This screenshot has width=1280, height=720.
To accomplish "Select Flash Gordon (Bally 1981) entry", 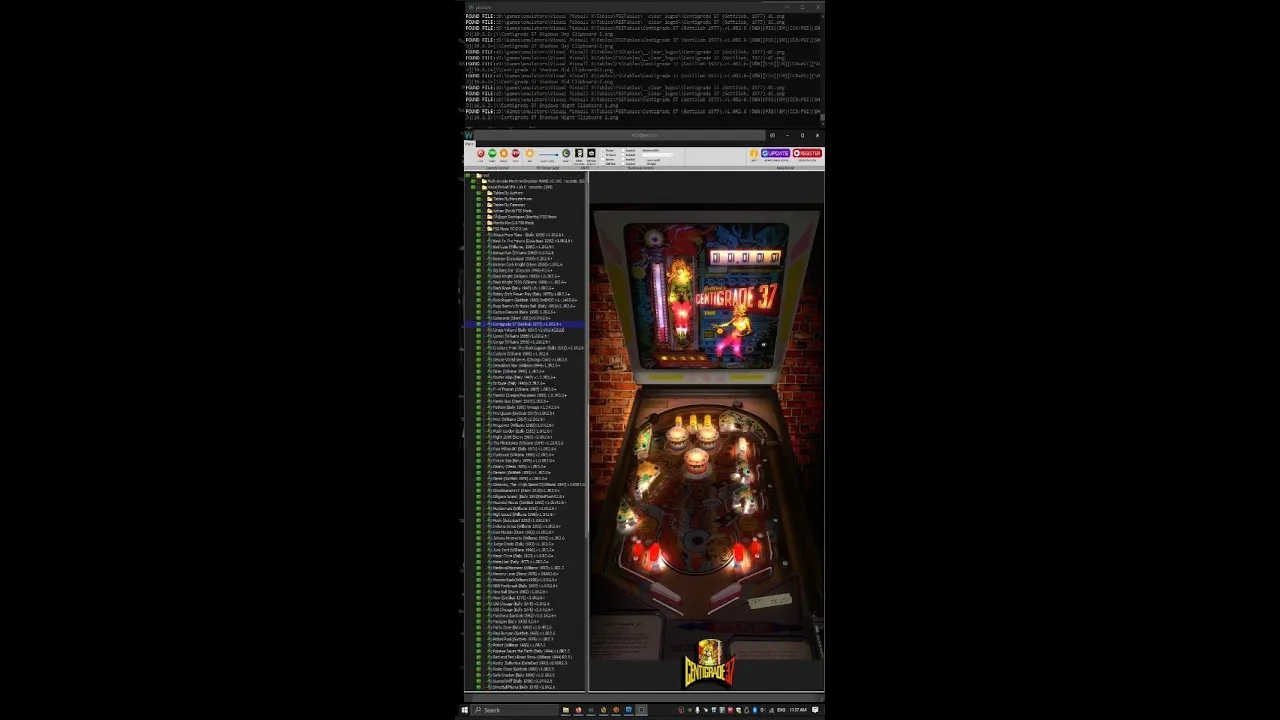I will click(x=523, y=431).
